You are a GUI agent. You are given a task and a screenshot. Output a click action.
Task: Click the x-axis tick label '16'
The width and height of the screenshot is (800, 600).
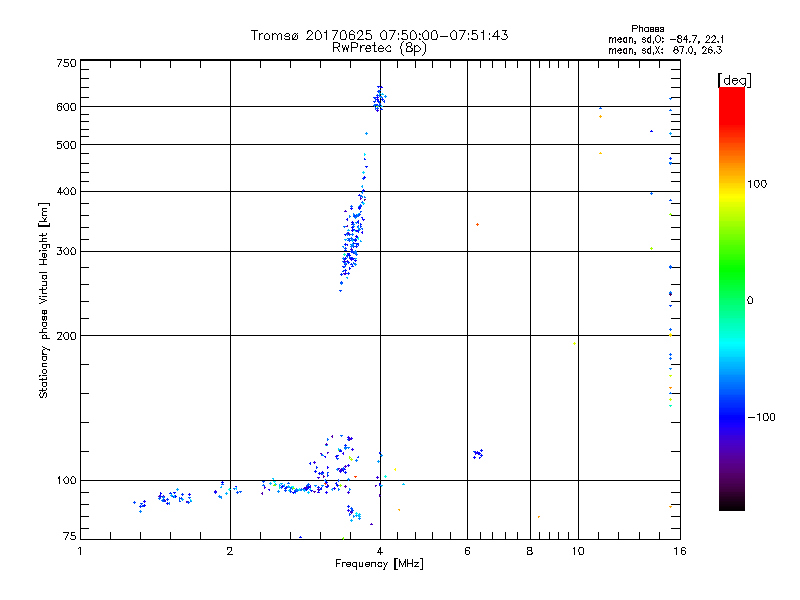[680, 551]
